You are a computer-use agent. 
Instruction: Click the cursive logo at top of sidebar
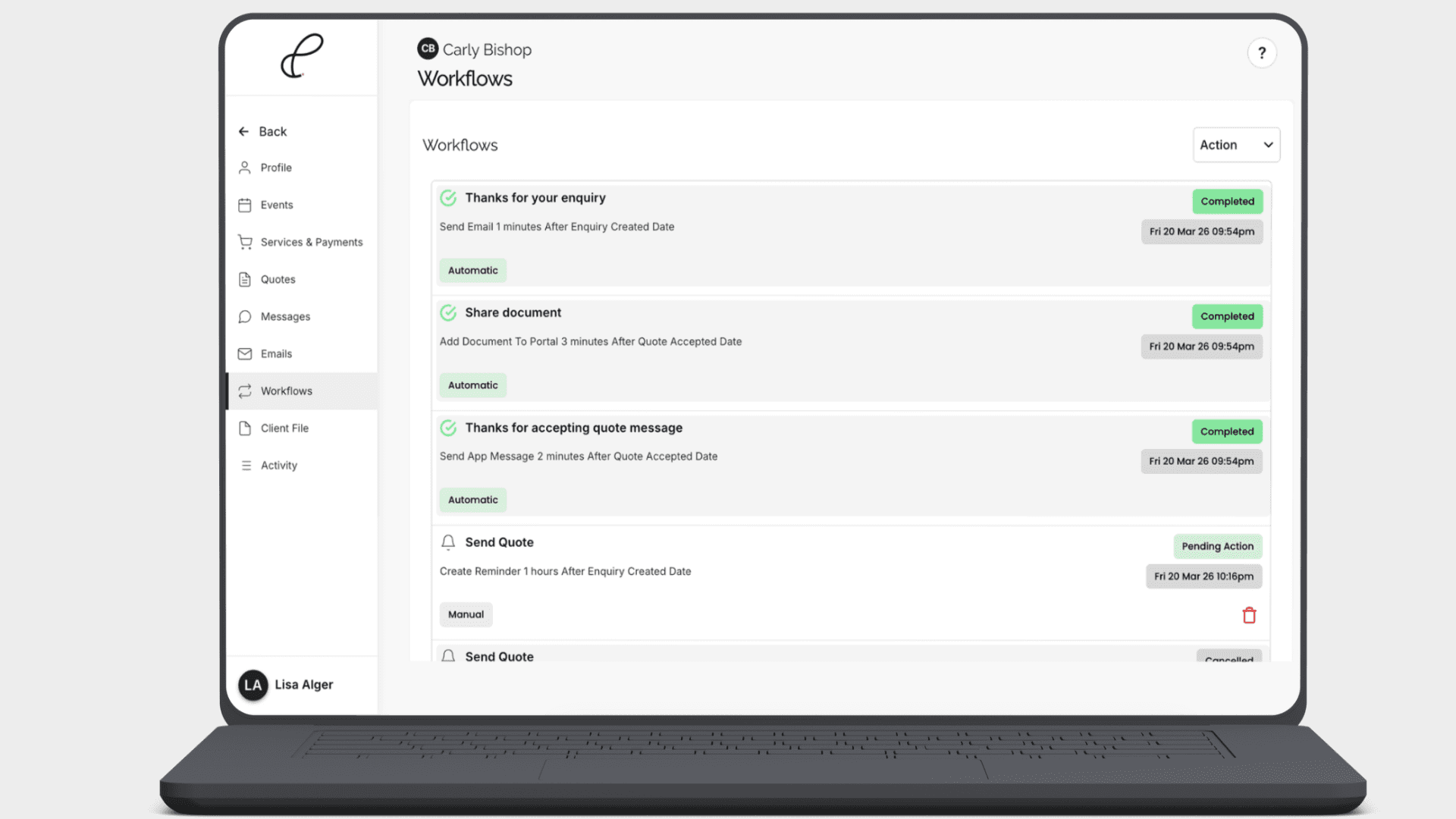[302, 56]
